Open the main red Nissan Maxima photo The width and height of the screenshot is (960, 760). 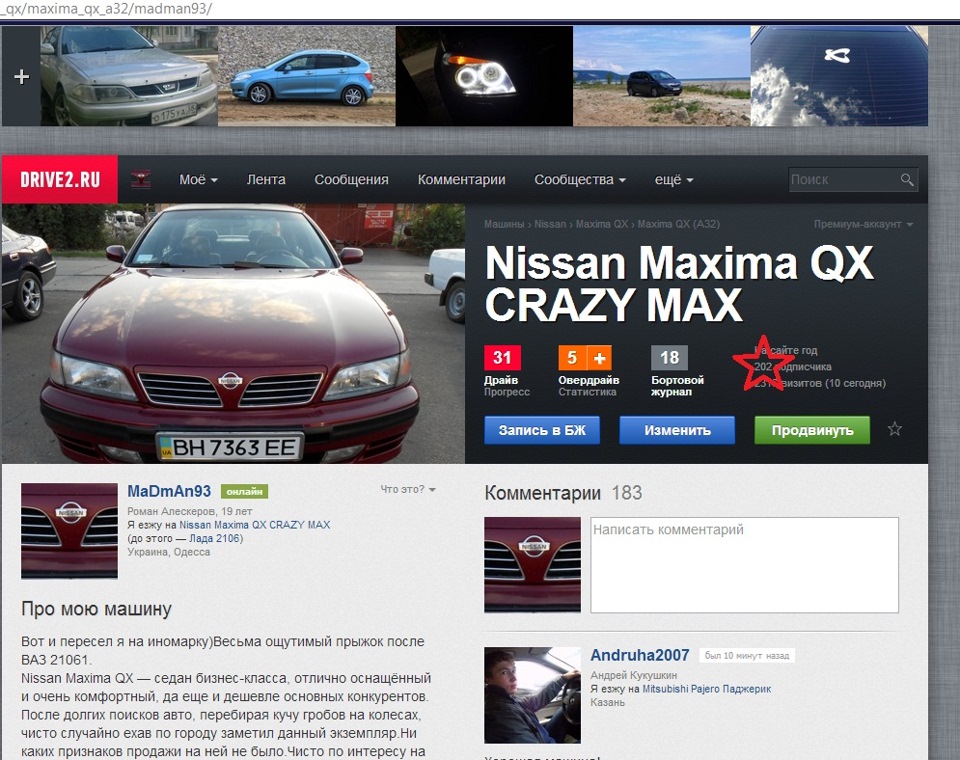pos(233,334)
